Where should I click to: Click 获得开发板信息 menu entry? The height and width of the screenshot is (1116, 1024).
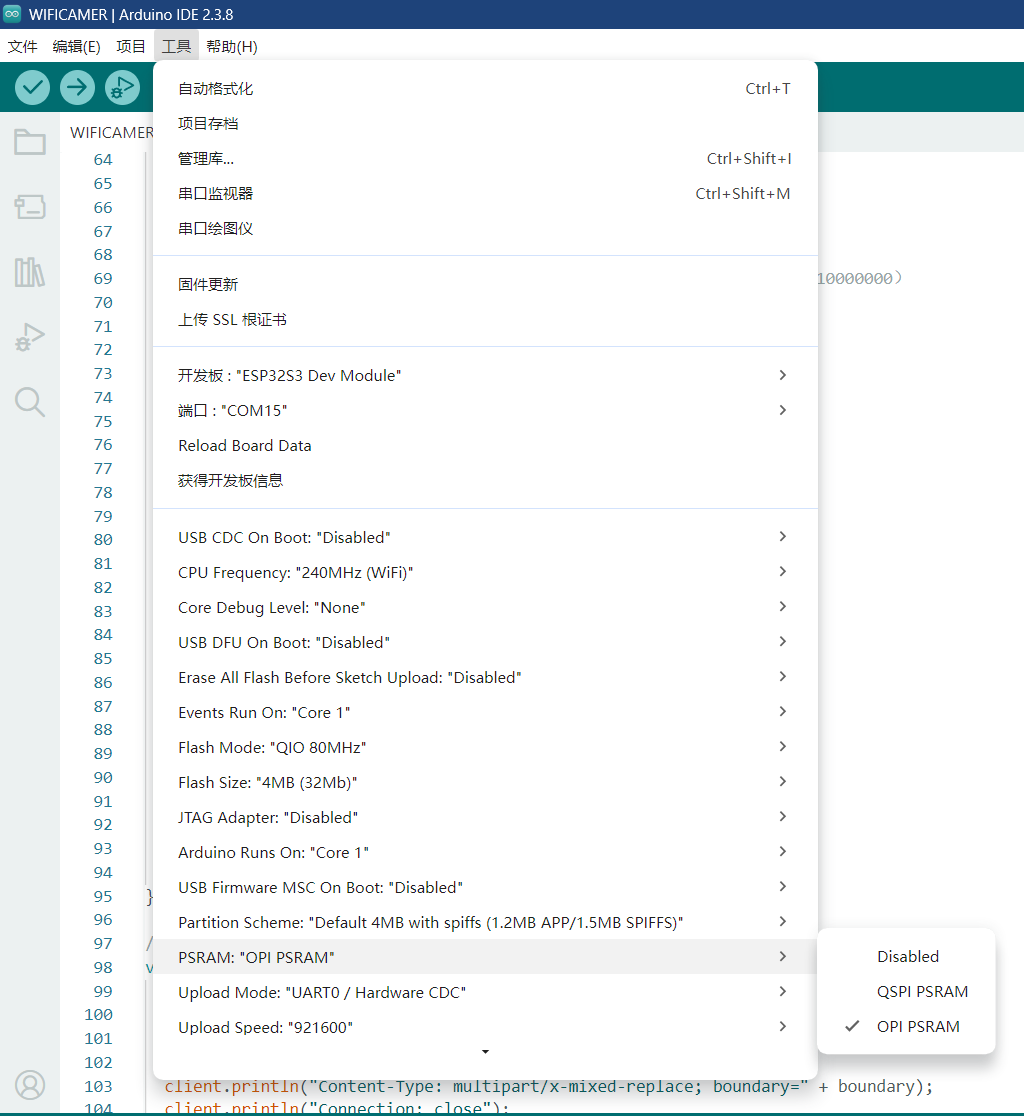pyautogui.click(x=485, y=480)
